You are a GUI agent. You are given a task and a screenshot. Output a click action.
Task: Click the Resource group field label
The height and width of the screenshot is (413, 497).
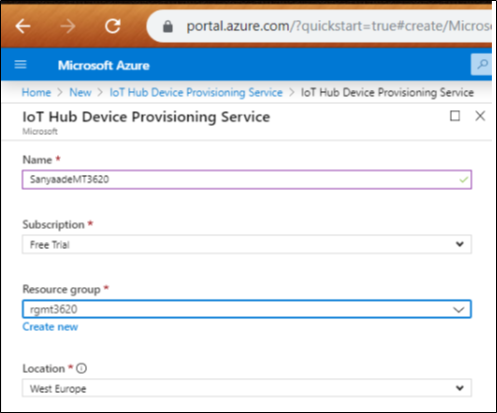tap(61, 289)
